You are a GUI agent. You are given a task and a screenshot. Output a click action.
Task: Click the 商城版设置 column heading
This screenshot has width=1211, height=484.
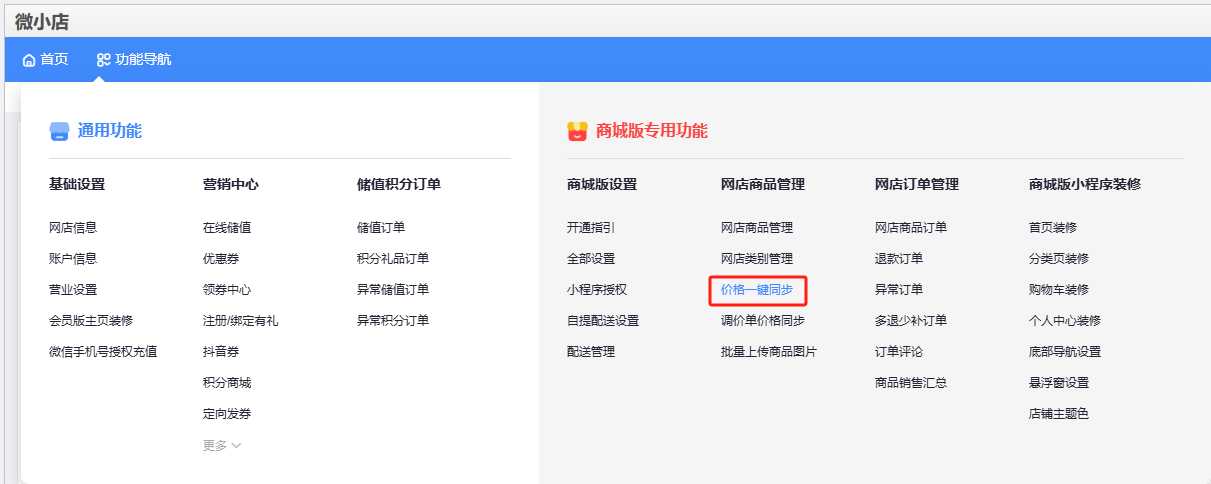point(602,185)
